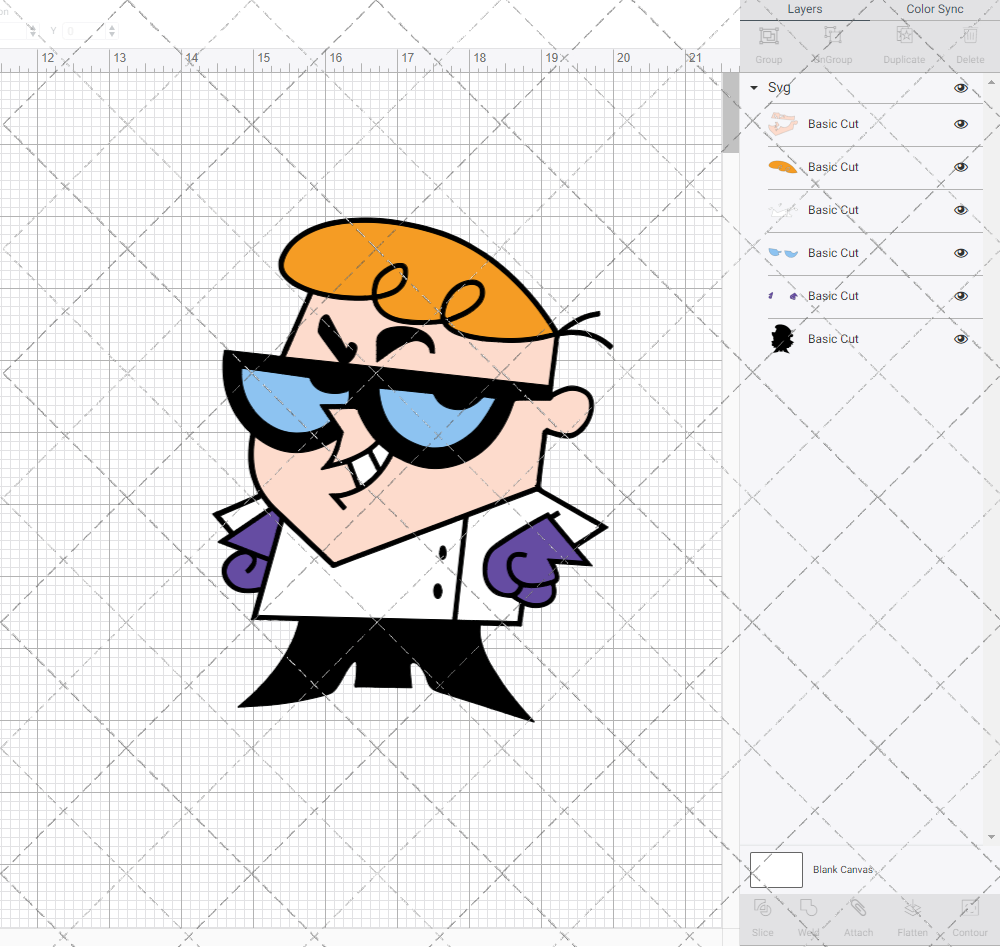Click the canvas vertical scrollbar thumb
This screenshot has width=1000, height=947.
pos(730,113)
